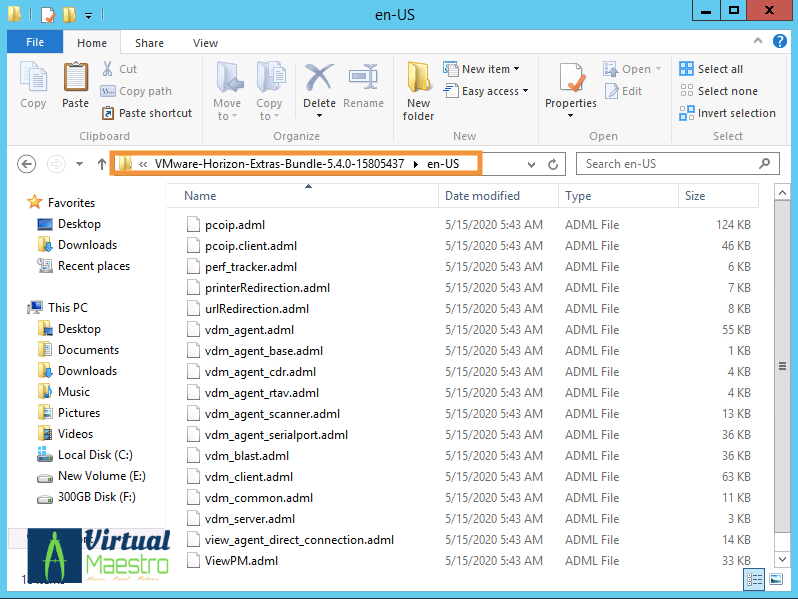Click Invert selection in ribbon
Screen dimensions: 798x599
(727, 113)
